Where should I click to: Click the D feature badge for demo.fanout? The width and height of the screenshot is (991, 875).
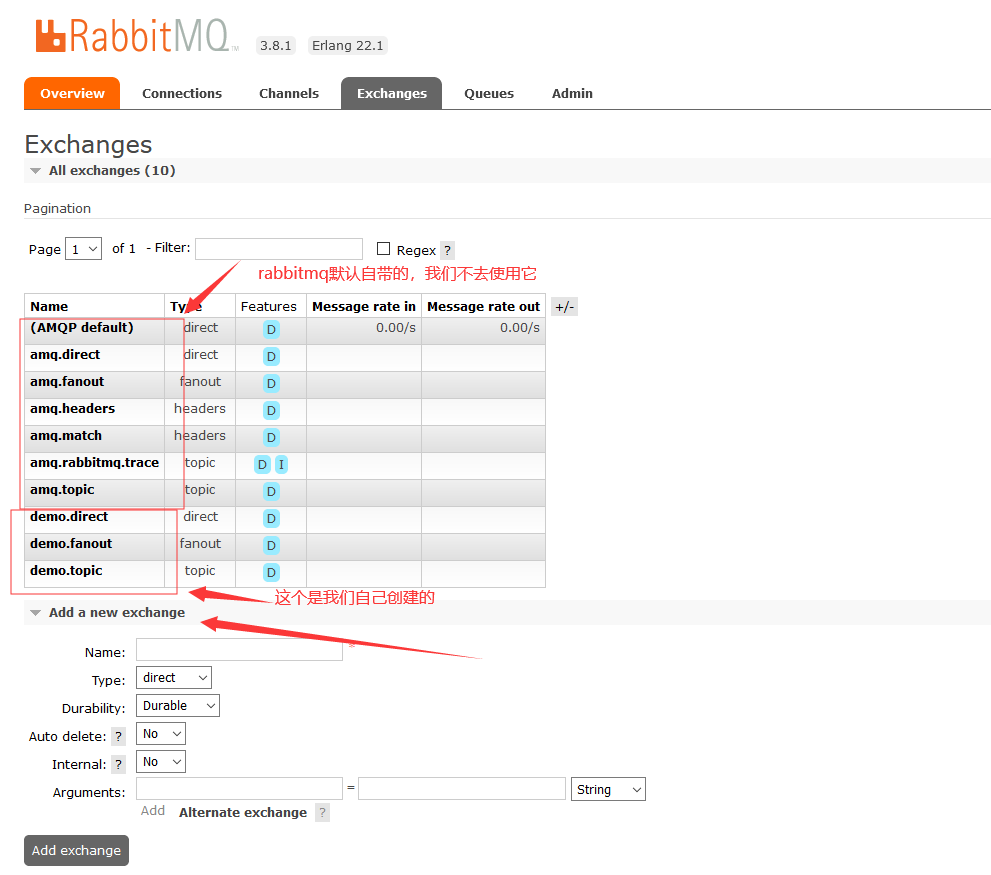tap(271, 546)
